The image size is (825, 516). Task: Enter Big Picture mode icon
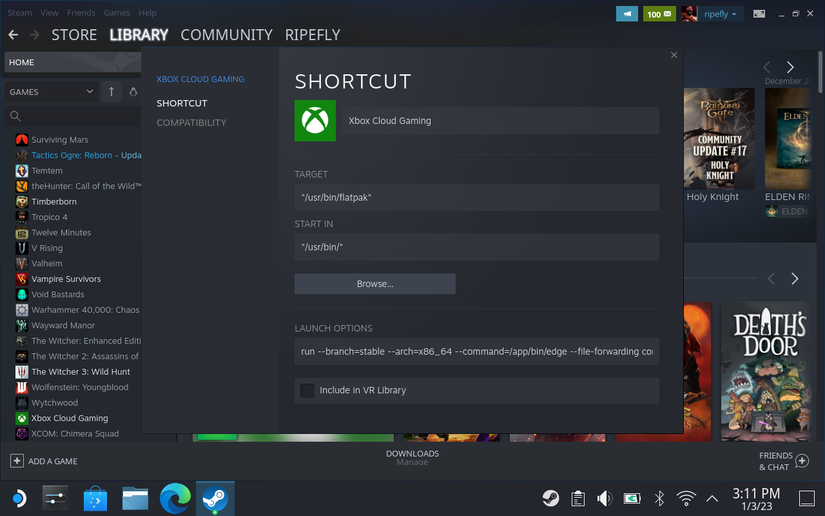click(759, 14)
